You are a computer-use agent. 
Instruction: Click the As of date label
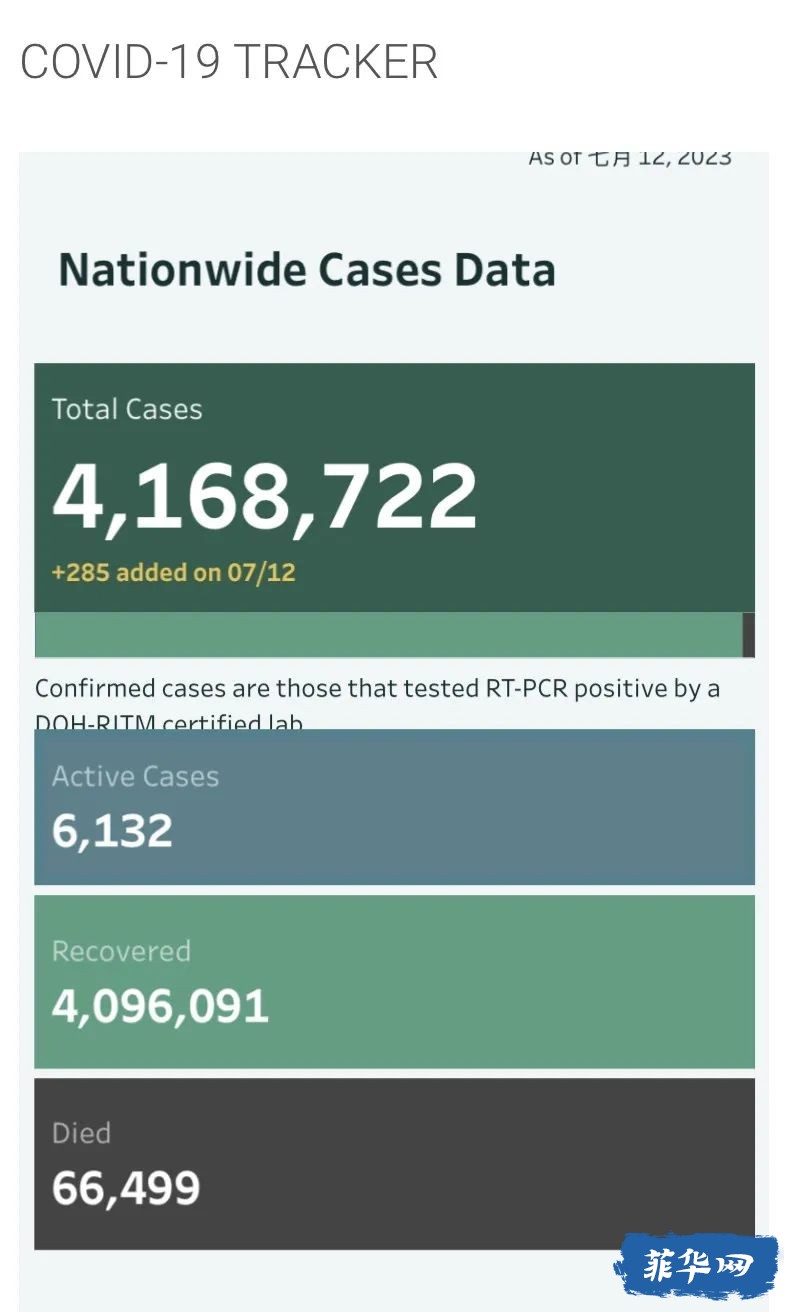(x=630, y=158)
